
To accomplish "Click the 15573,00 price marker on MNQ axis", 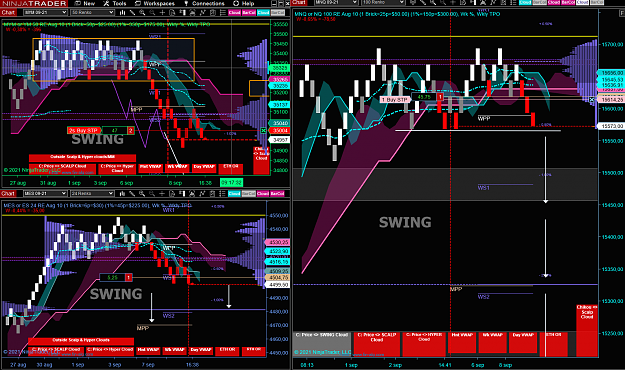I will tap(611, 126).
